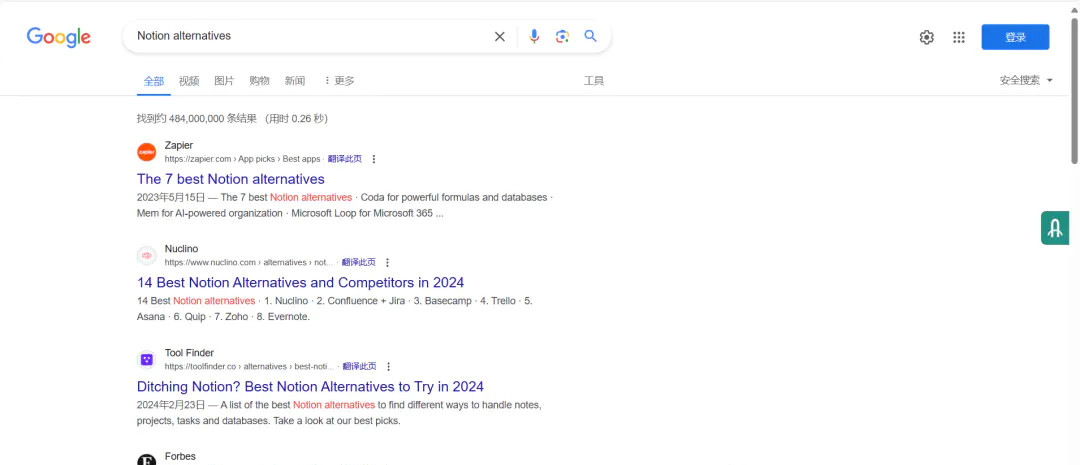The width and height of the screenshot is (1080, 465).
Task: Clear the search box text
Action: [499, 37]
